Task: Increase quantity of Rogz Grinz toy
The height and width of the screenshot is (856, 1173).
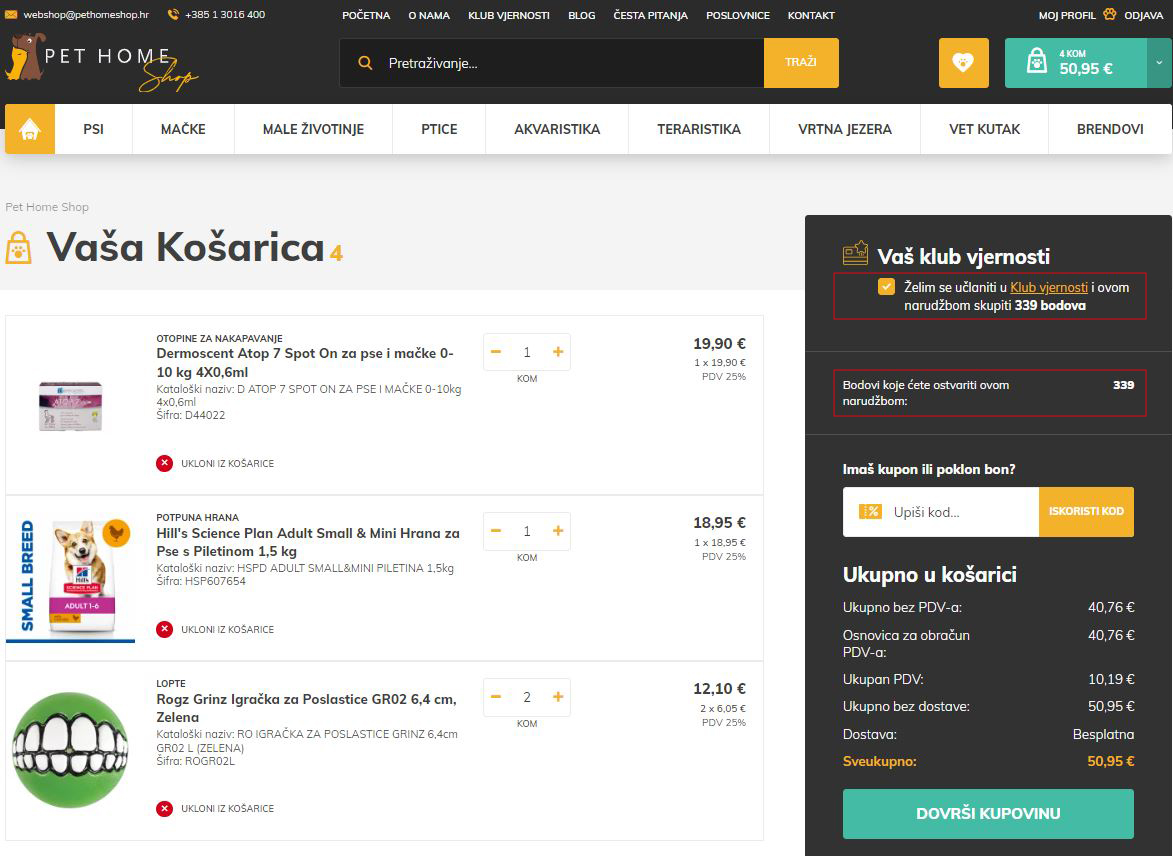Action: [558, 697]
